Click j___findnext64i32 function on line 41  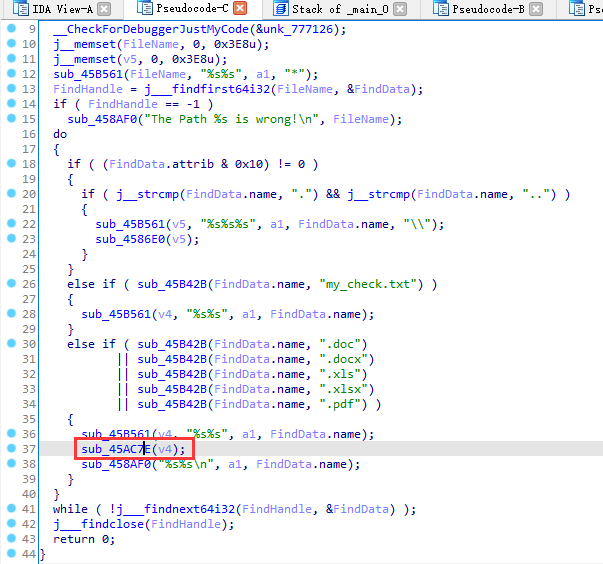(175, 509)
